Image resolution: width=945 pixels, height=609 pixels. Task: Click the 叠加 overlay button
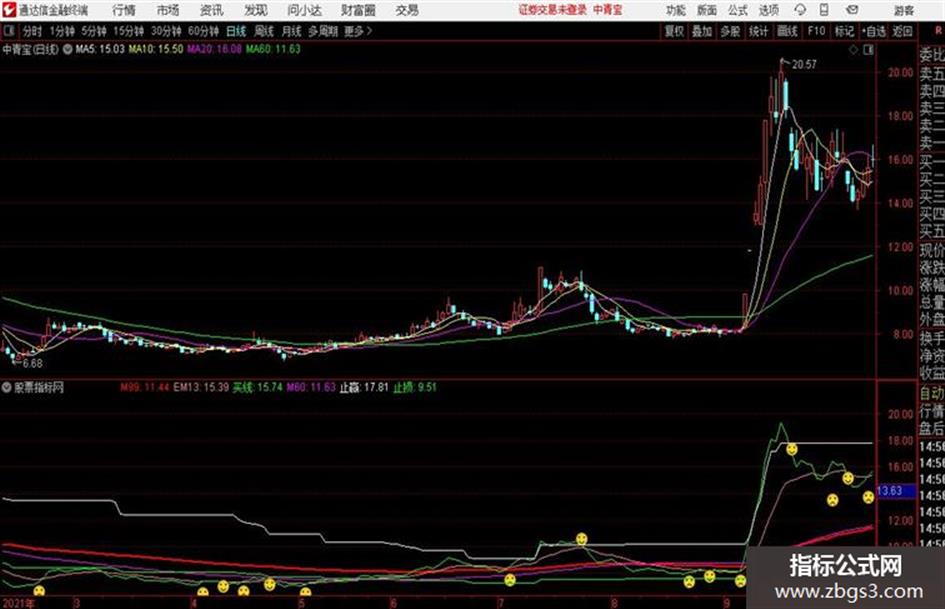pyautogui.click(x=702, y=31)
